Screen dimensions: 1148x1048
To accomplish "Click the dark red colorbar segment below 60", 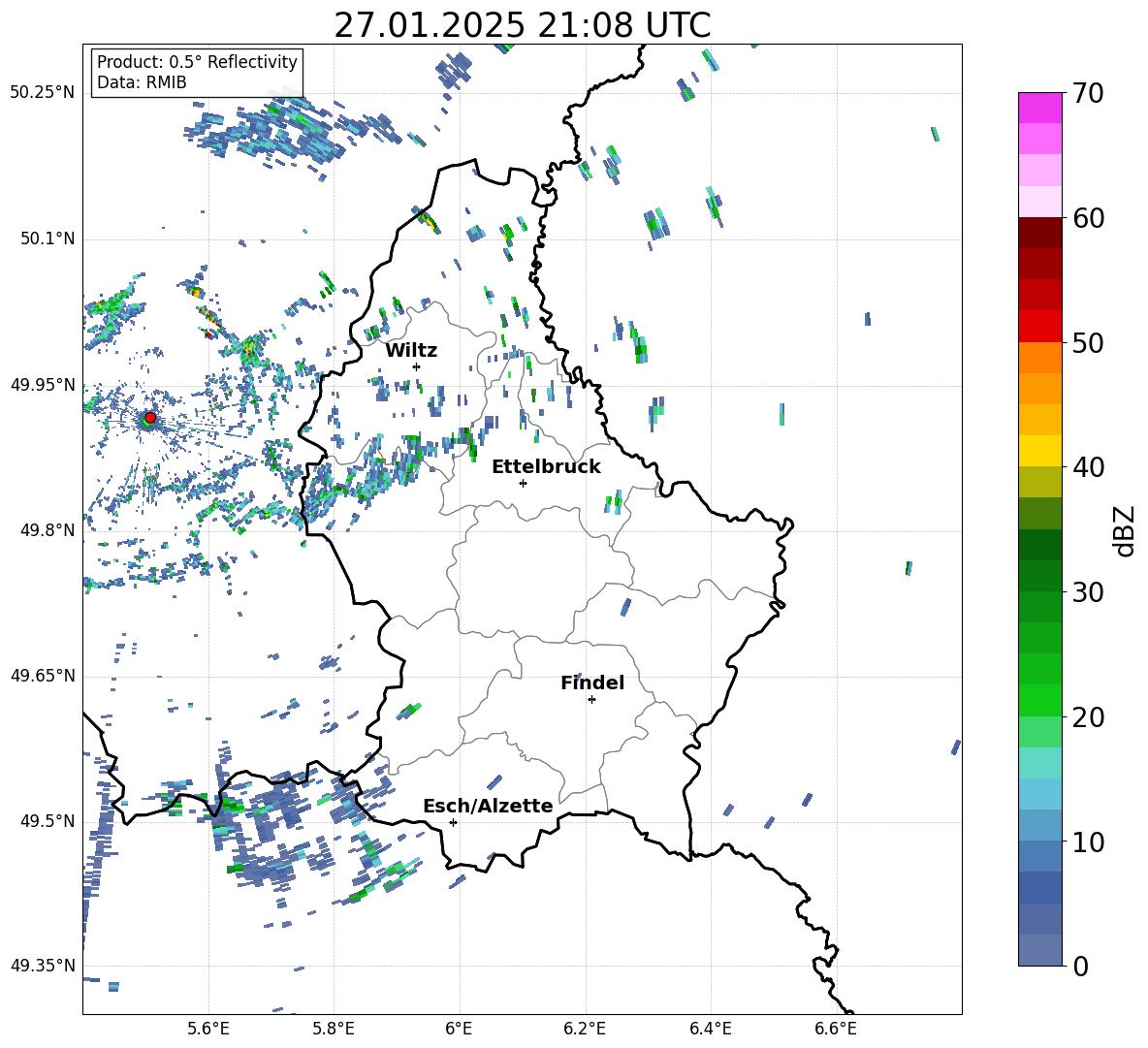I will pos(1039,233).
